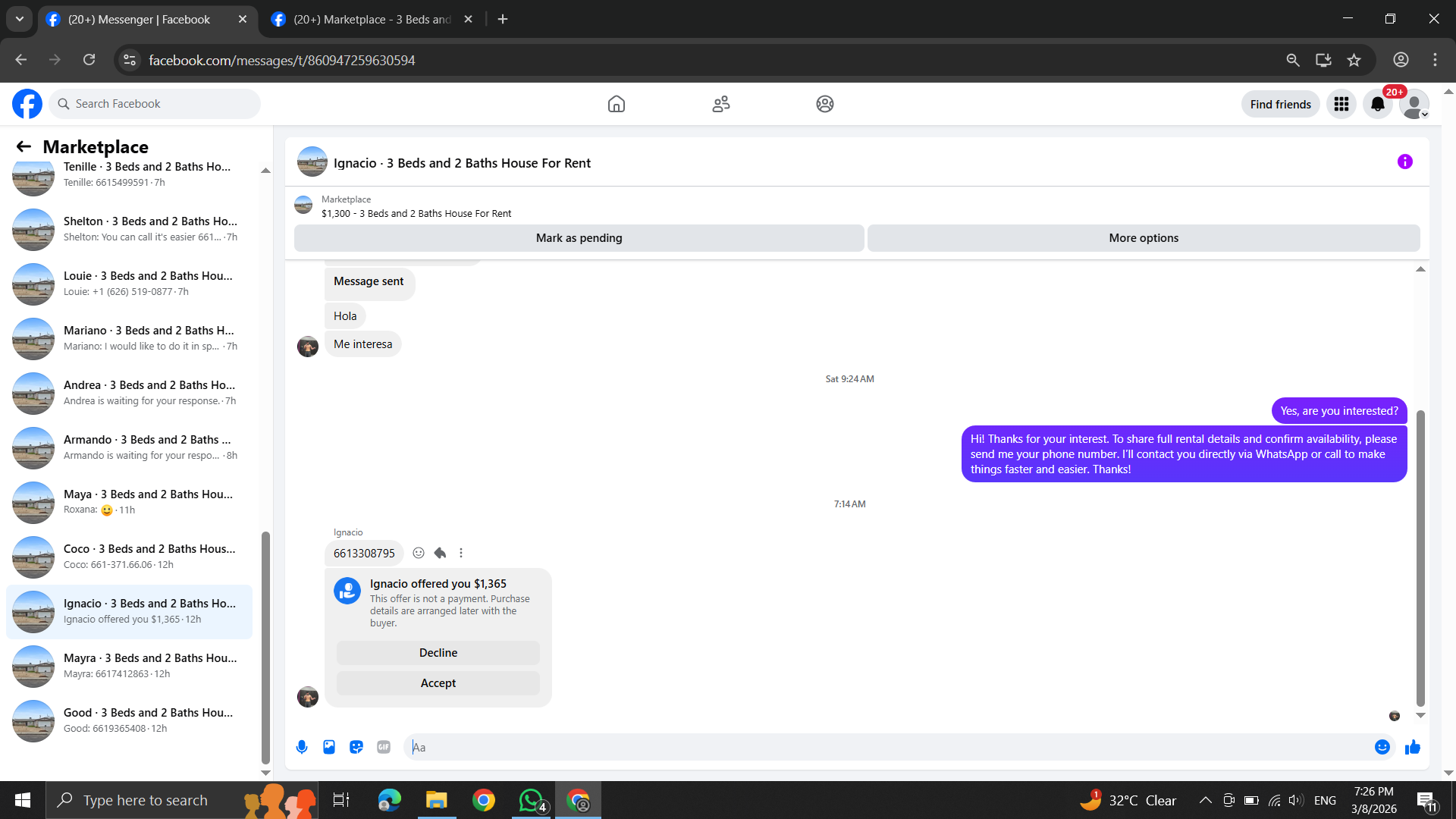Open WhatsApp from the taskbar

[x=531, y=800]
